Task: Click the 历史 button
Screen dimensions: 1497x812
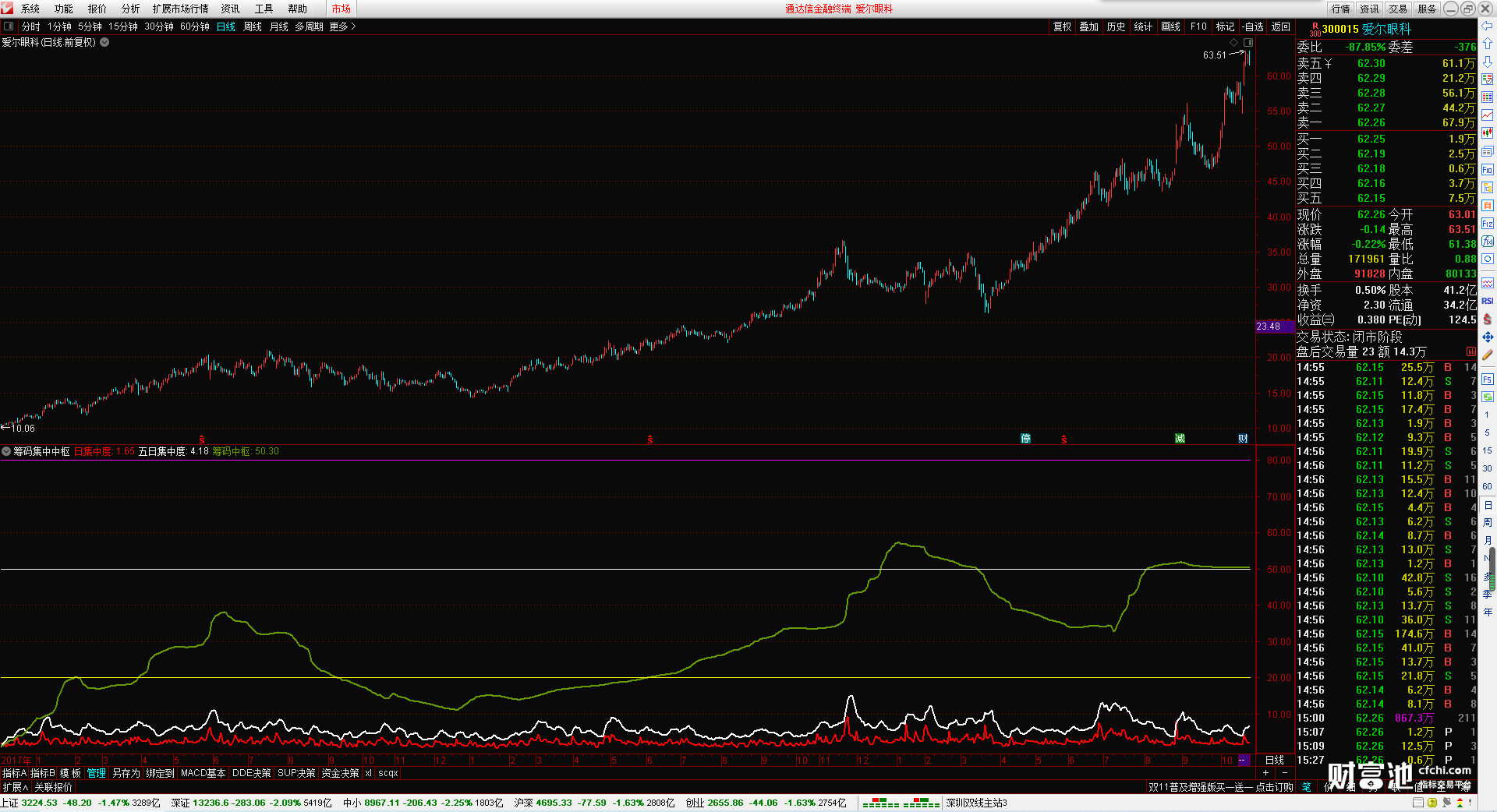Action: pos(1116,26)
